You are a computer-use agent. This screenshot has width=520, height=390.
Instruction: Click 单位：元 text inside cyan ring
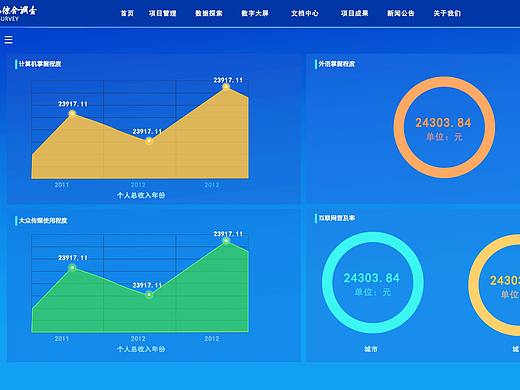pos(372,292)
